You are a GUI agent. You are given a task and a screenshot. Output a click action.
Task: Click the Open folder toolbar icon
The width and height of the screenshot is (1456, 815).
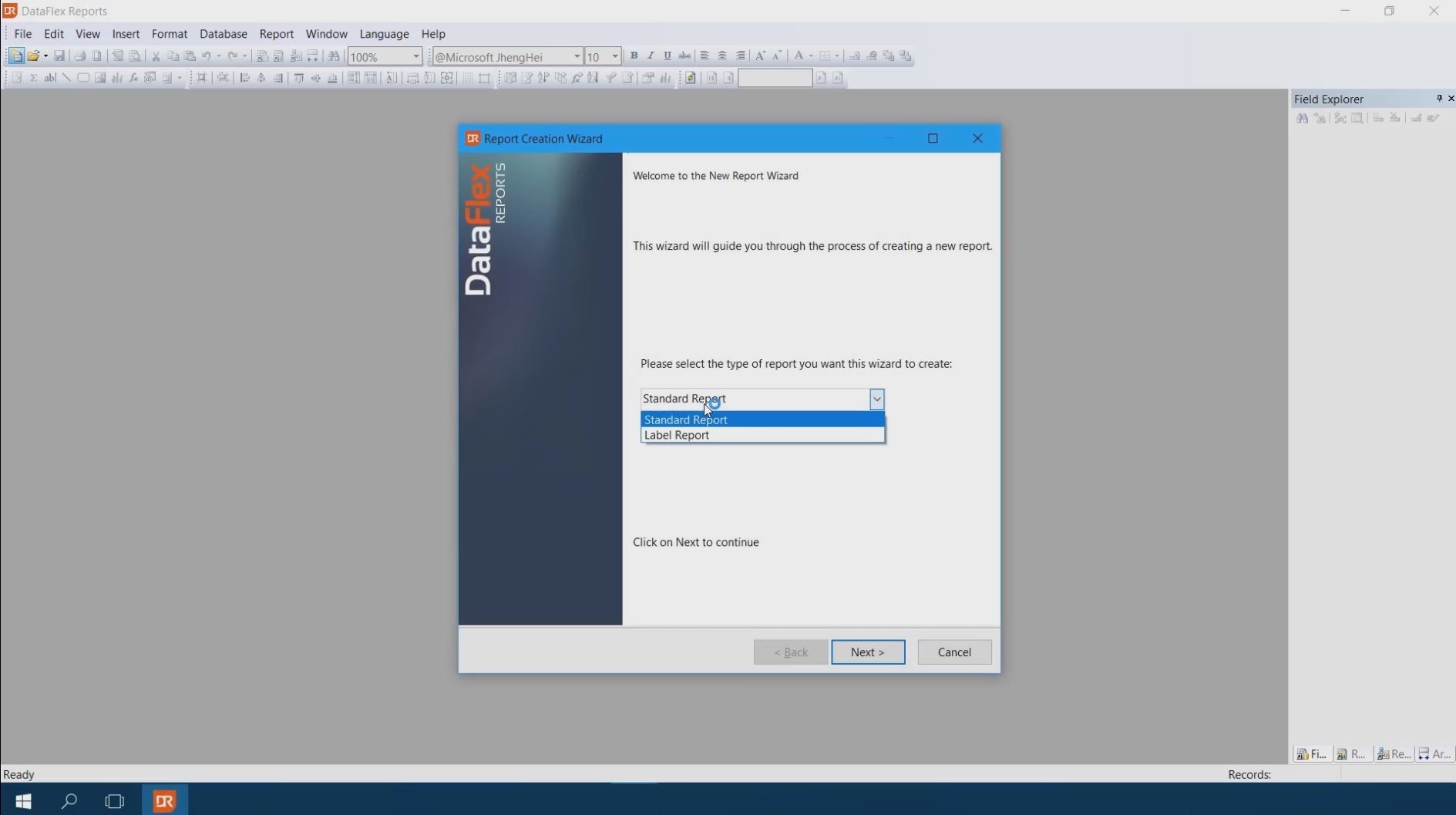point(33,56)
